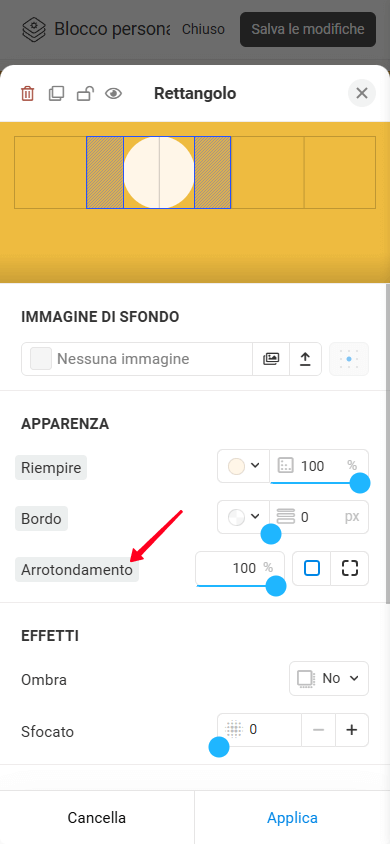Screen dimensions: 390x844
Task: Click Salva le modifiche button
Action: [x=308, y=29]
